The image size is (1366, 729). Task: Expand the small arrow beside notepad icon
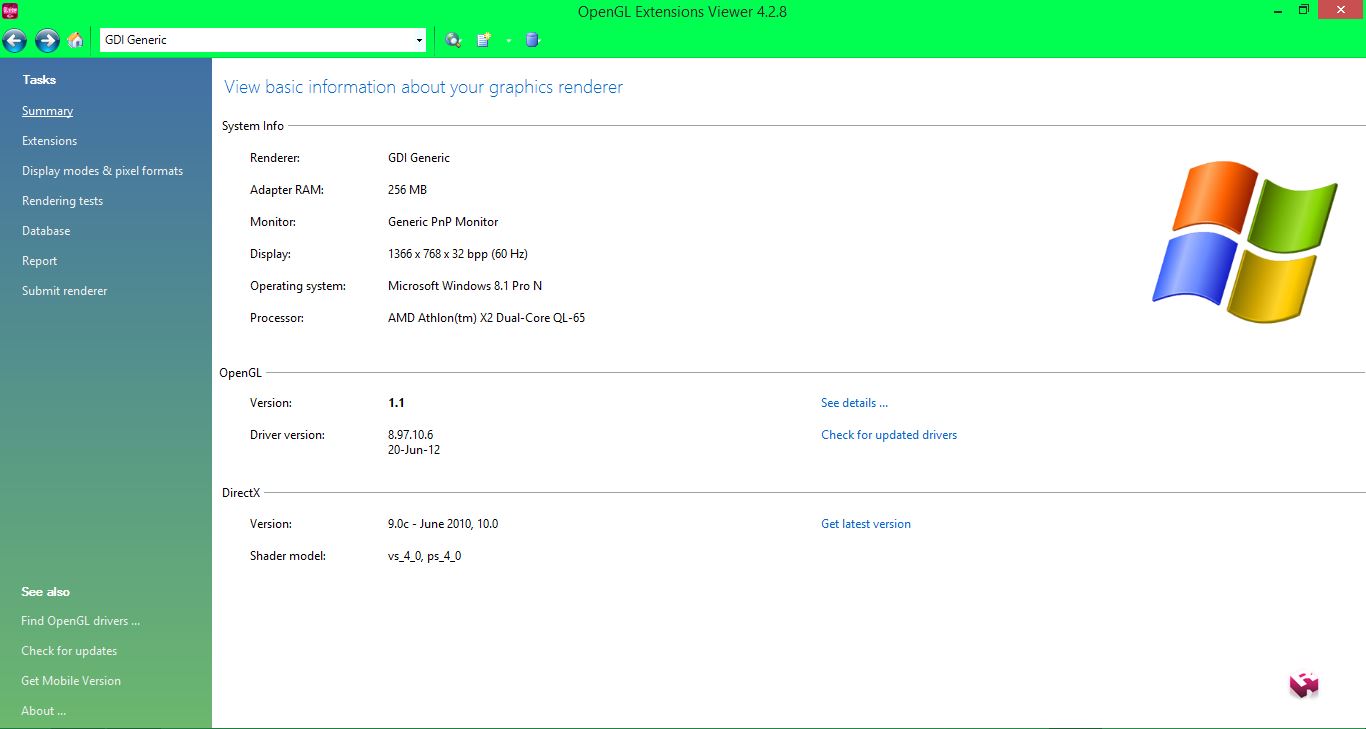[508, 41]
